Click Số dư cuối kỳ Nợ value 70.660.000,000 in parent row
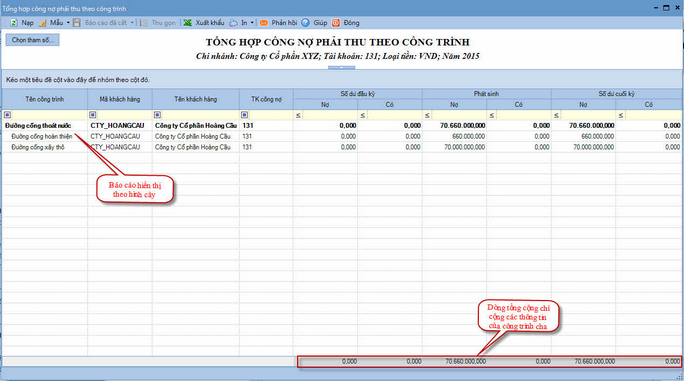The height and width of the screenshot is (381, 684). pyautogui.click(x=592, y=126)
